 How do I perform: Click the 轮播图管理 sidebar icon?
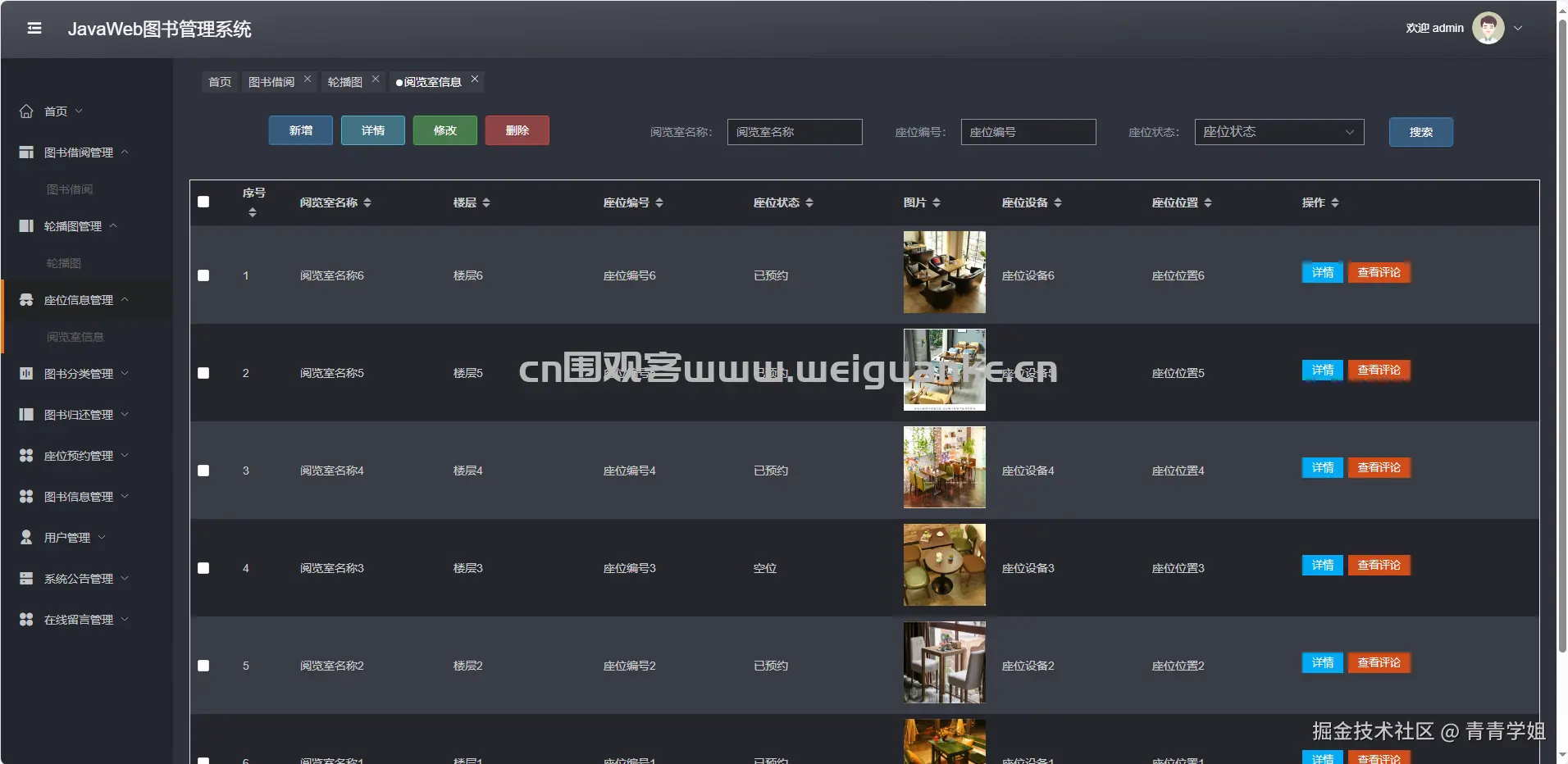pos(26,226)
